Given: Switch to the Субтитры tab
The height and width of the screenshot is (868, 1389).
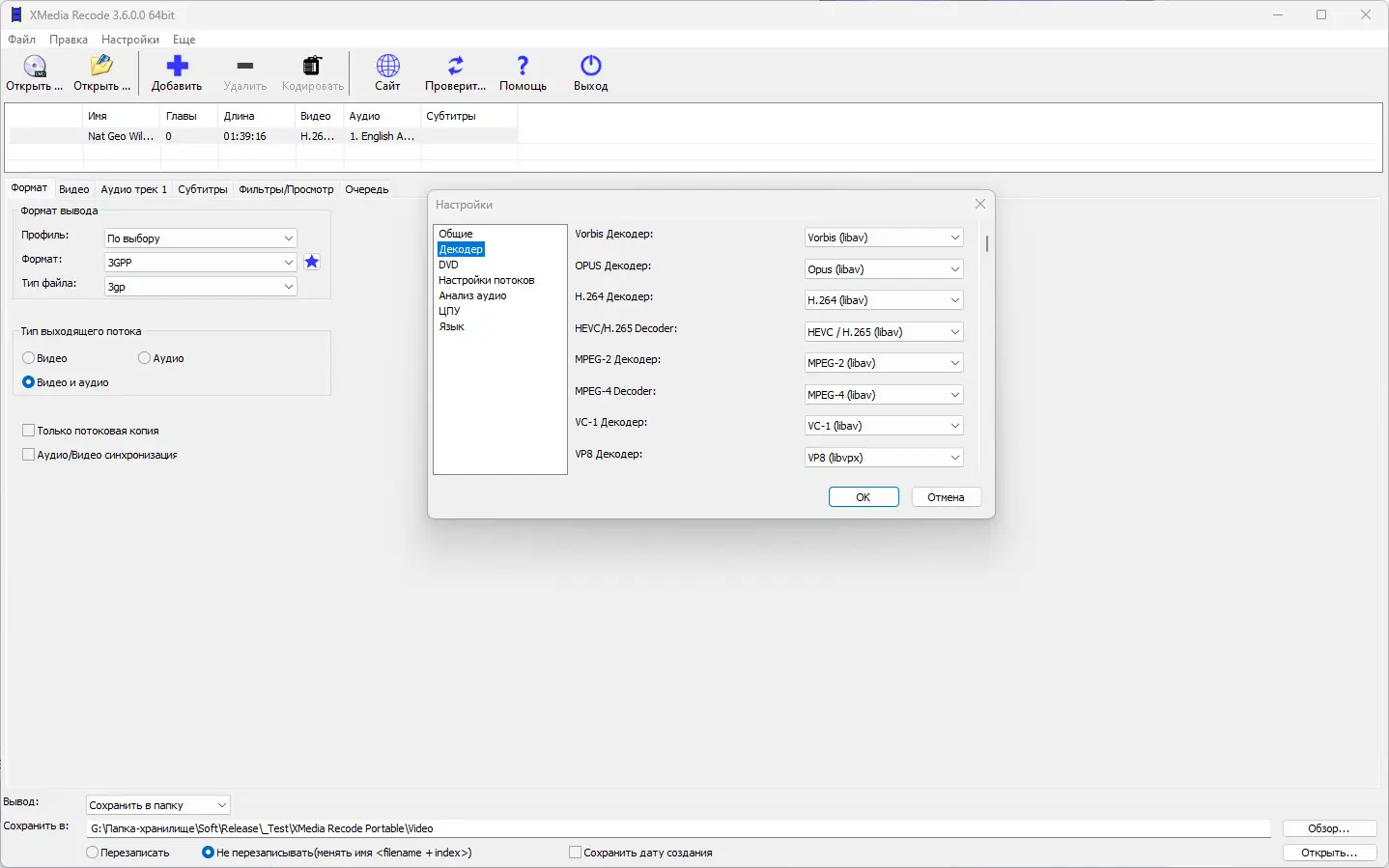Looking at the screenshot, I should pyautogui.click(x=203, y=189).
